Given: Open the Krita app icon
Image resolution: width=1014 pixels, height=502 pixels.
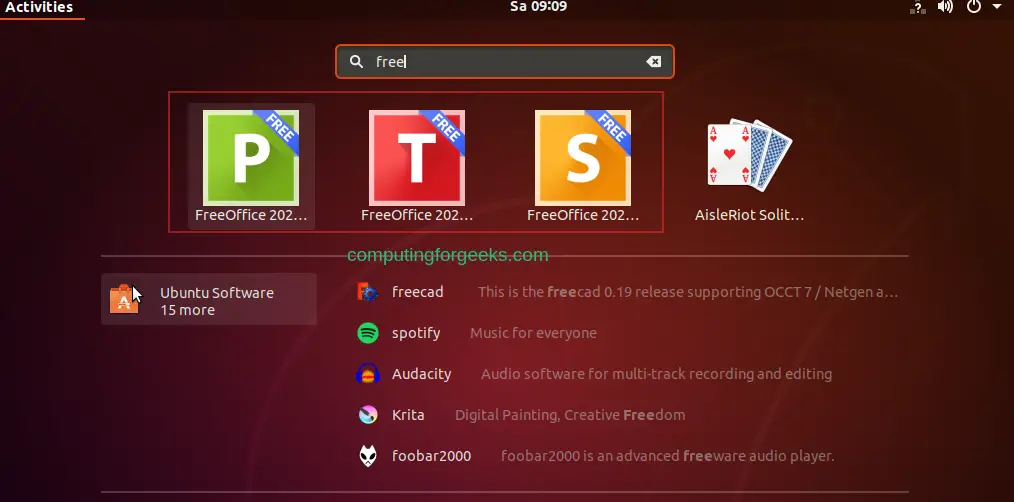Looking at the screenshot, I should coord(368,415).
